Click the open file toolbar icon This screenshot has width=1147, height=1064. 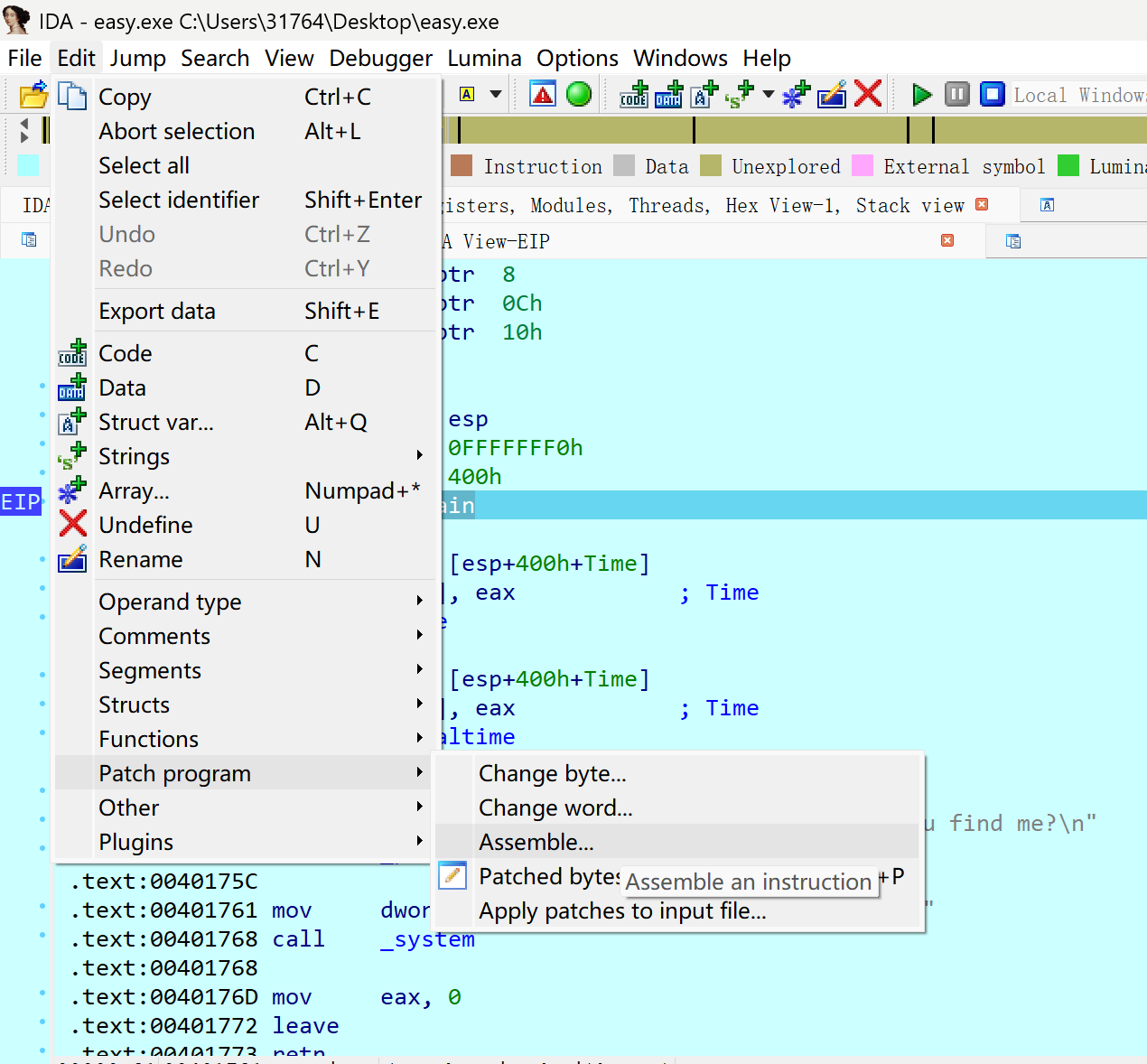coord(33,95)
